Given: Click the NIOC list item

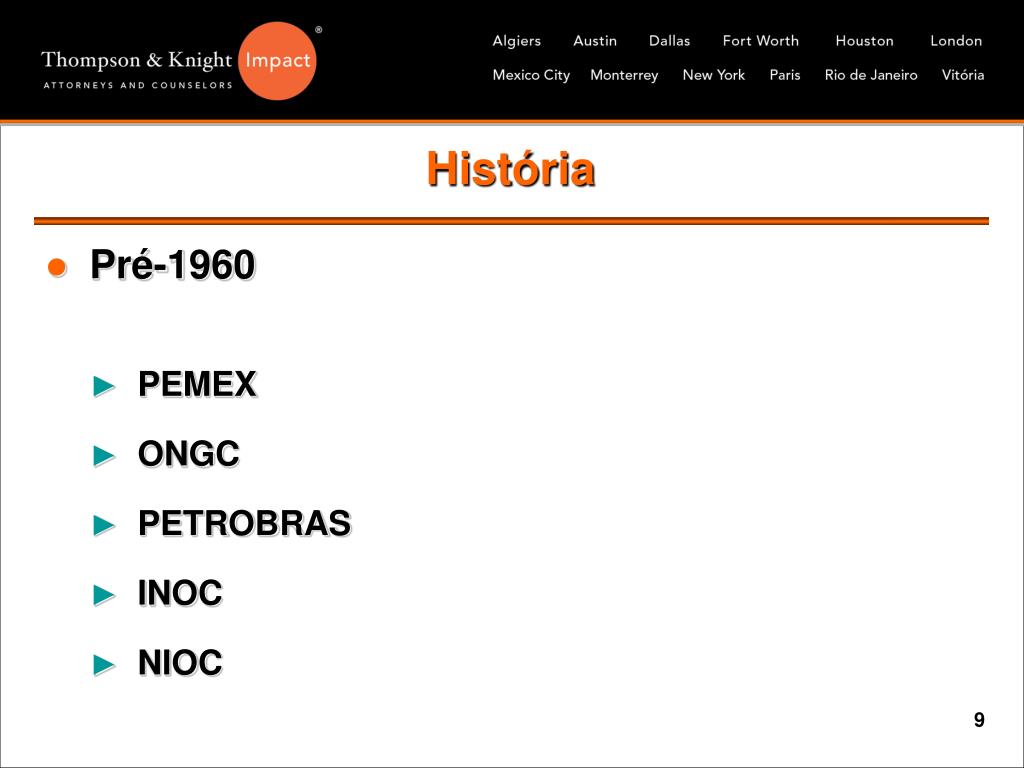Looking at the screenshot, I should [x=180, y=663].
